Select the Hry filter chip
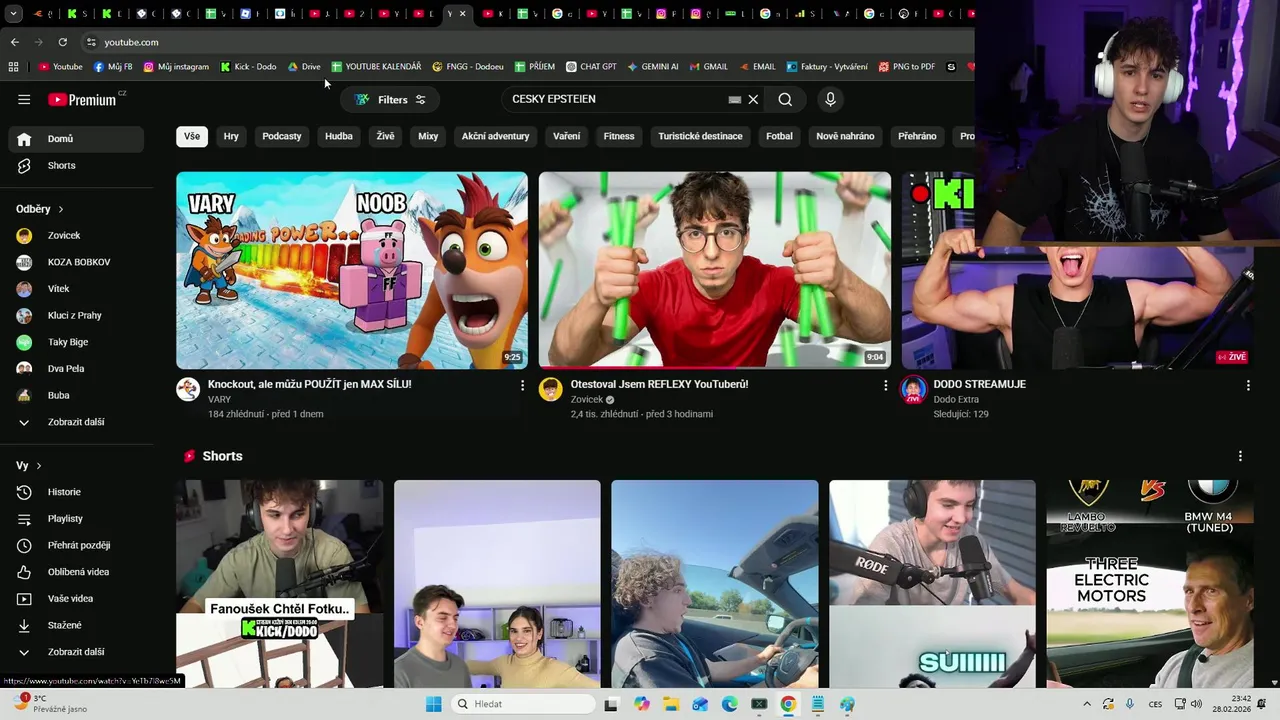The width and height of the screenshot is (1280, 720). point(231,136)
